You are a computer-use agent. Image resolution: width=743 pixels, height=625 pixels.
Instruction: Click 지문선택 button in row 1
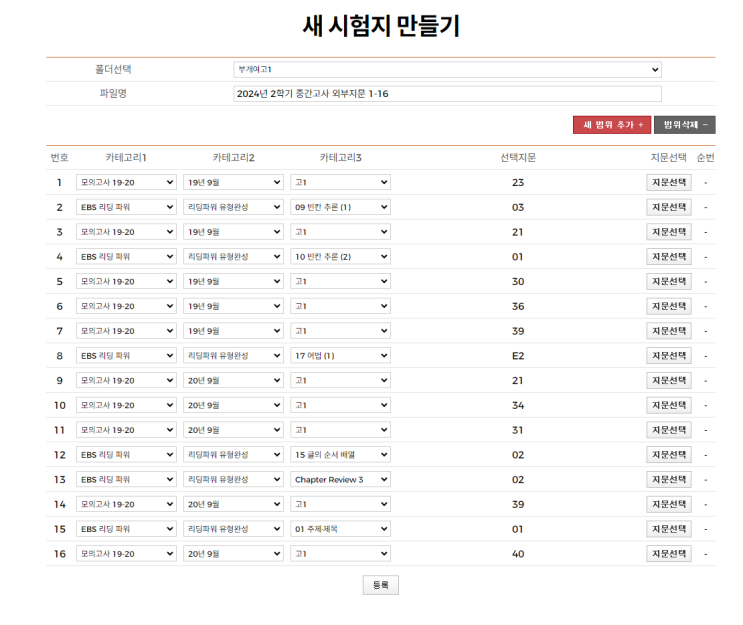pyautogui.click(x=669, y=182)
